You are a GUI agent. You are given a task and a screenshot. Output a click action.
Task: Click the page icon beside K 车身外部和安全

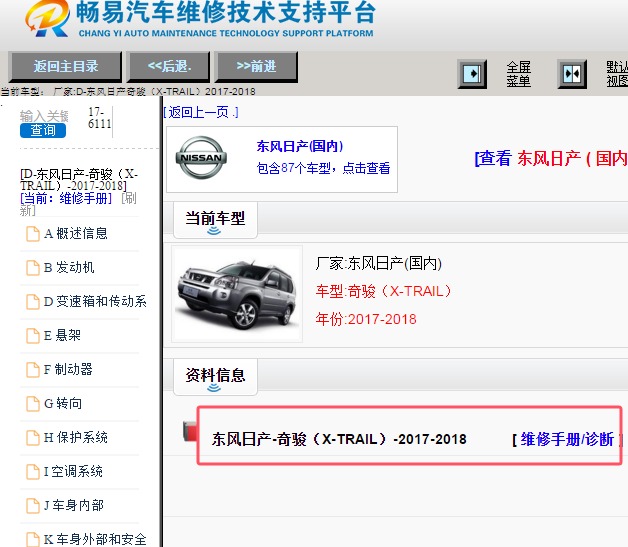pyautogui.click(x=33, y=539)
